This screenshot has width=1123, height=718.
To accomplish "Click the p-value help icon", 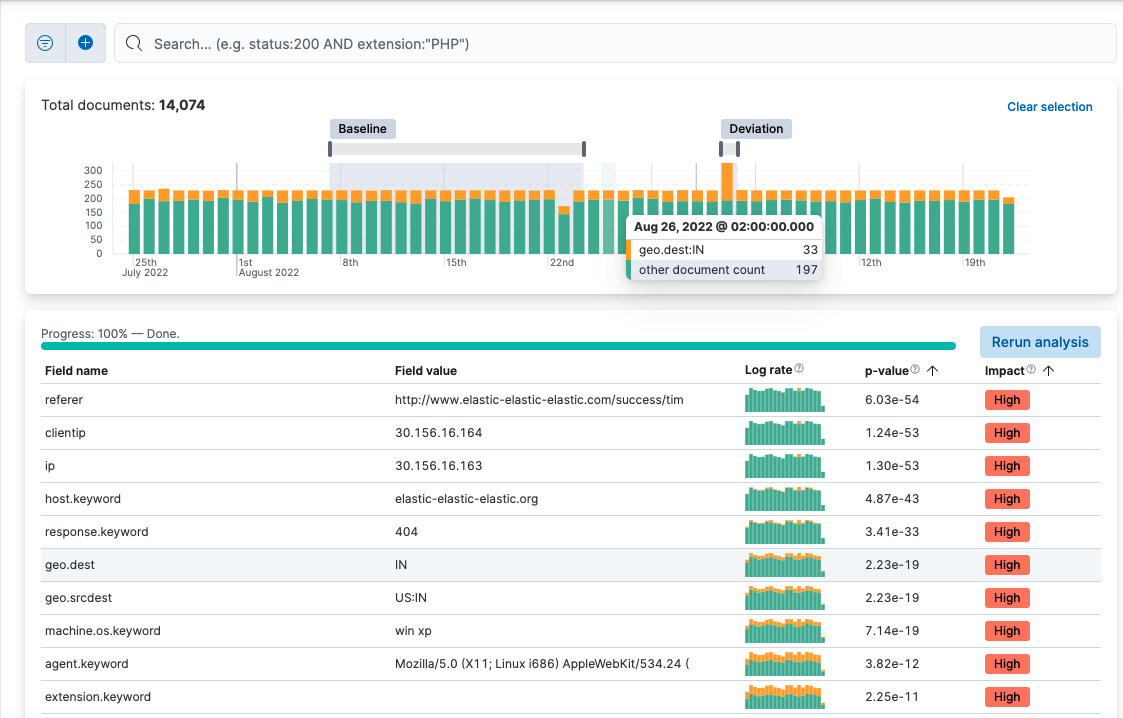I will coord(915,370).
